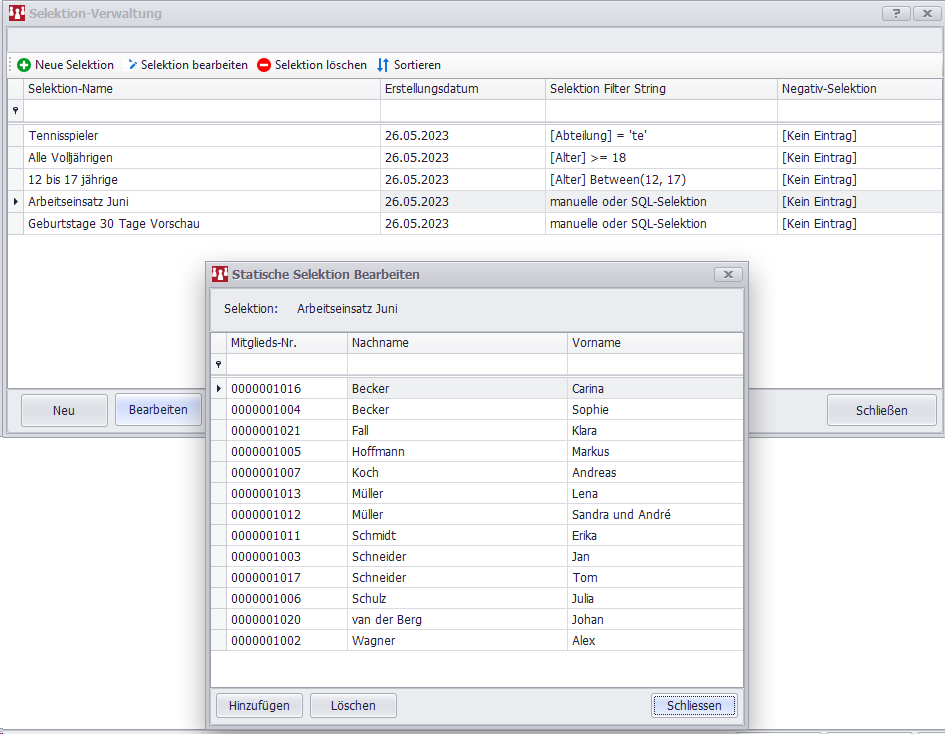Image resolution: width=945 pixels, height=734 pixels.
Task: Click the Neu button
Action: pos(64,410)
